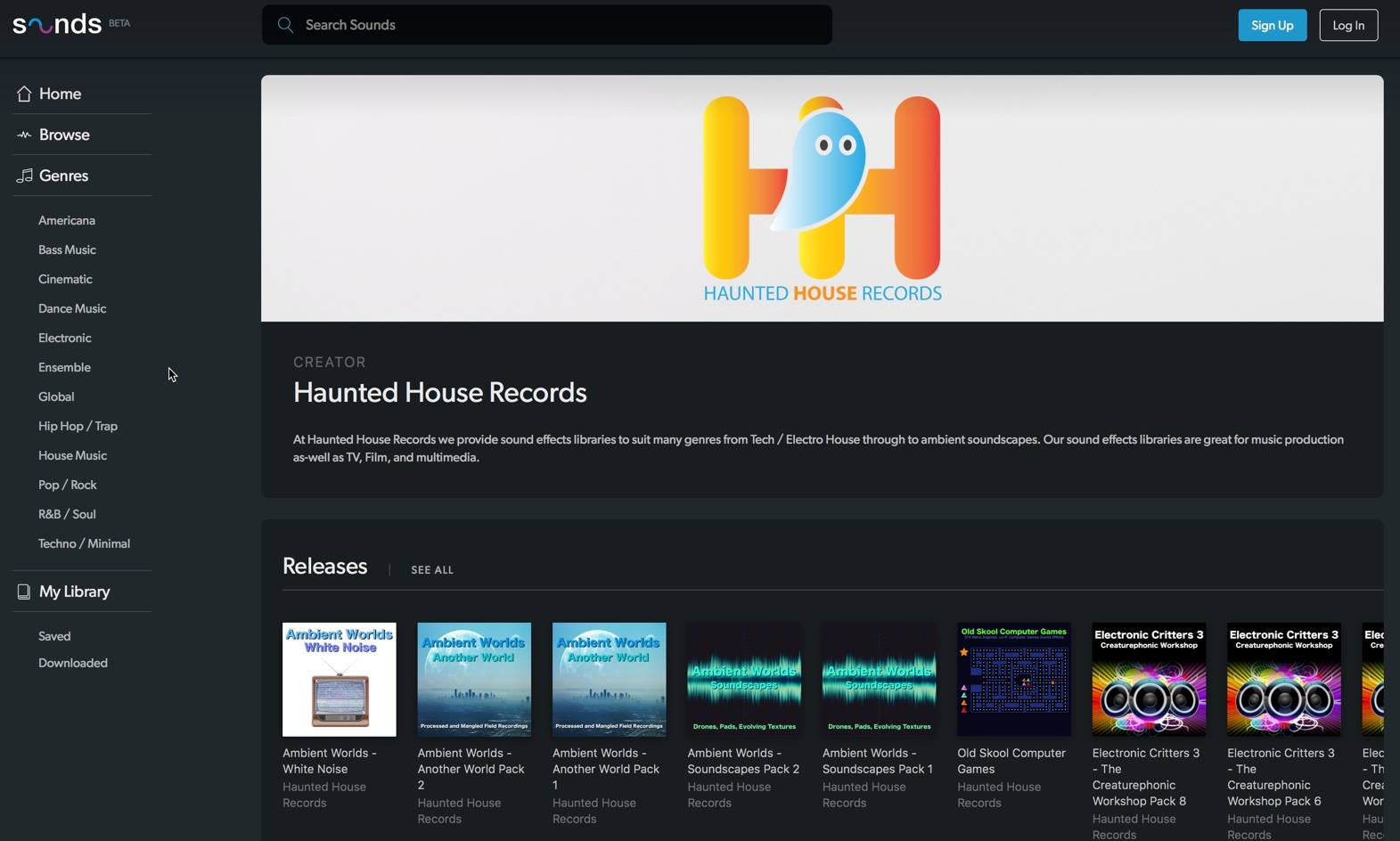Open Another World Pack 2 cover art
Screen dimensions: 1400x841
point(474,680)
